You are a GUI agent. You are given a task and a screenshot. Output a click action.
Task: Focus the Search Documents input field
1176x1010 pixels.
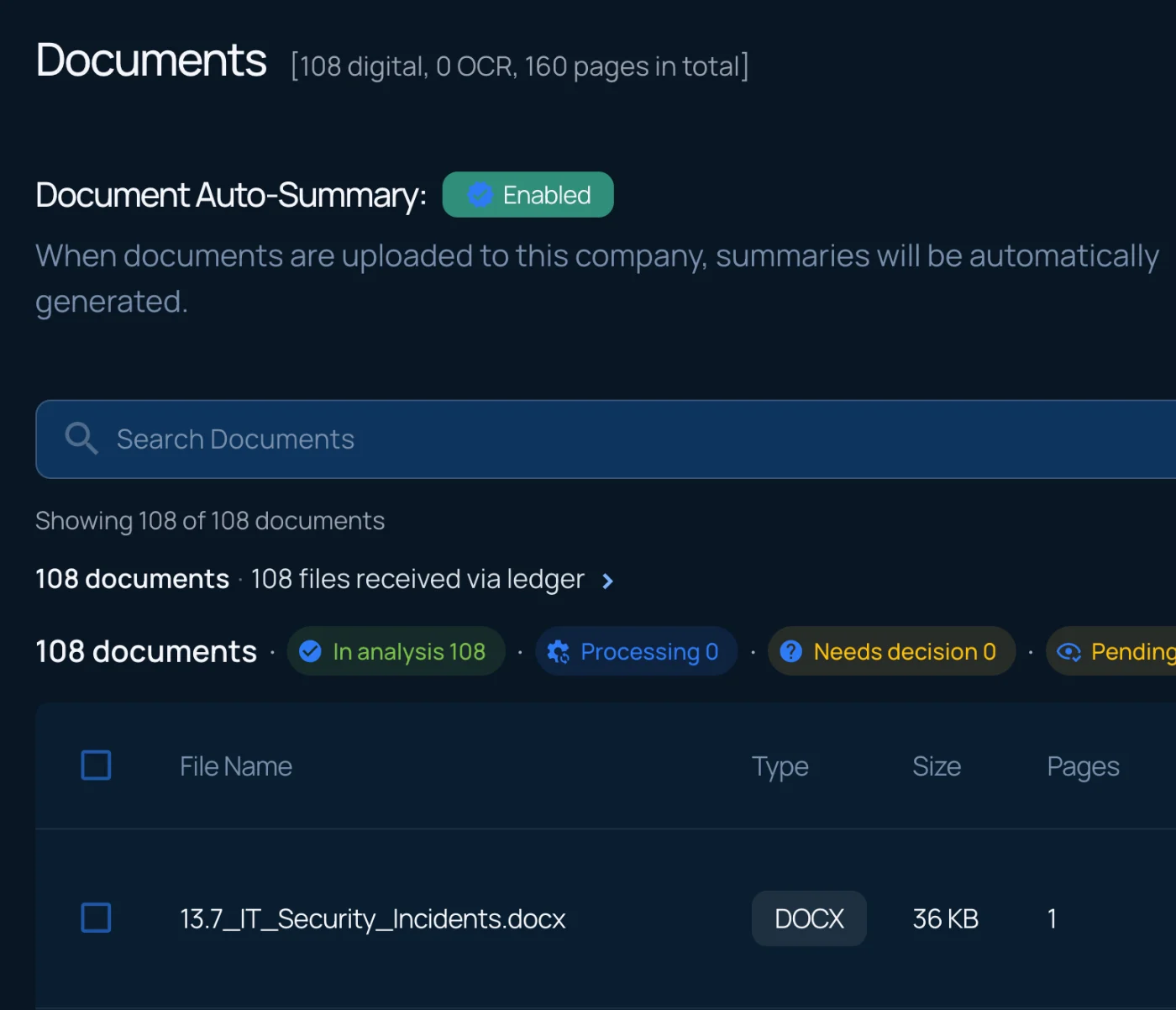point(606,439)
